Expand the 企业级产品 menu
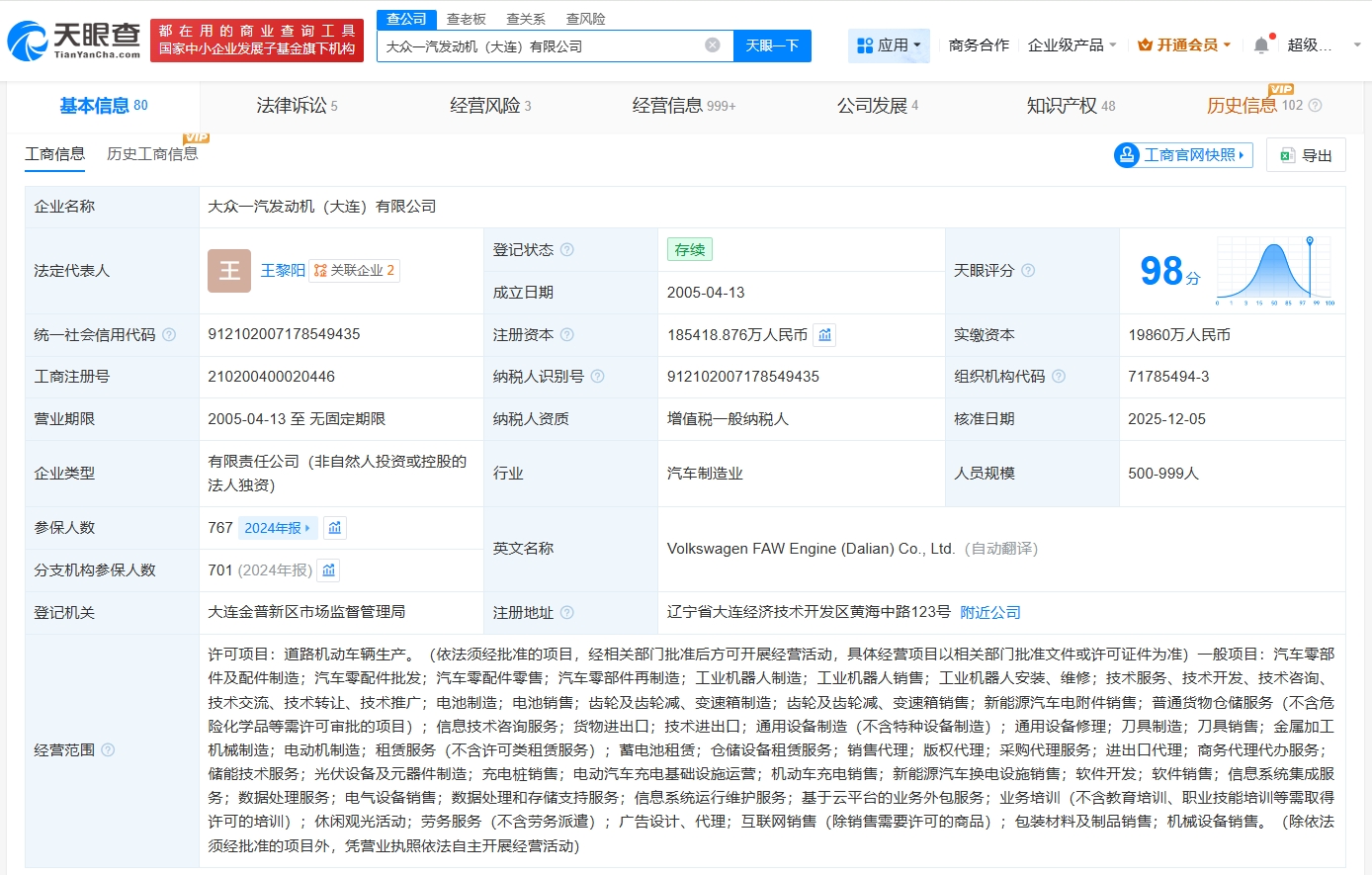This screenshot has width=1372, height=875. [1072, 45]
